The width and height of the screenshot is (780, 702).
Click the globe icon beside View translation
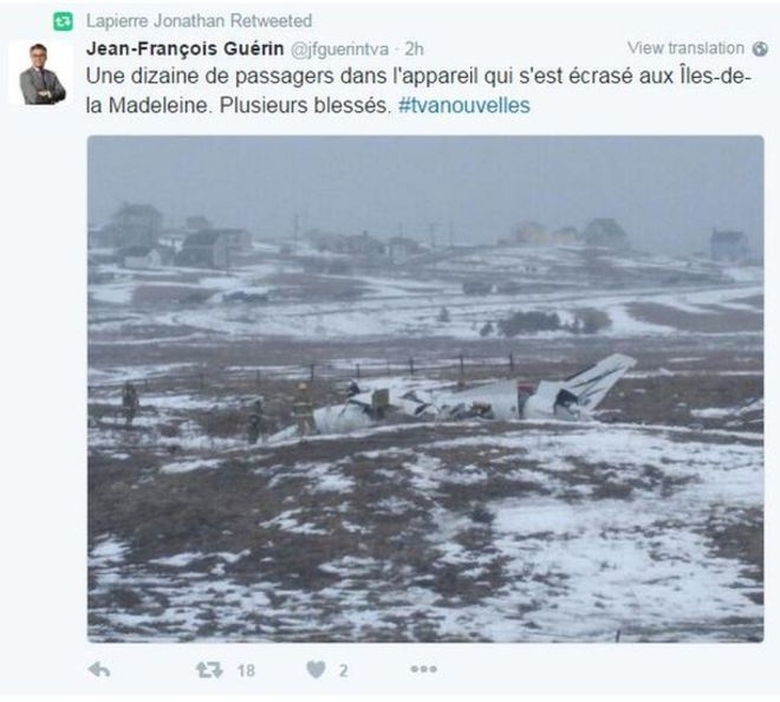pos(760,49)
